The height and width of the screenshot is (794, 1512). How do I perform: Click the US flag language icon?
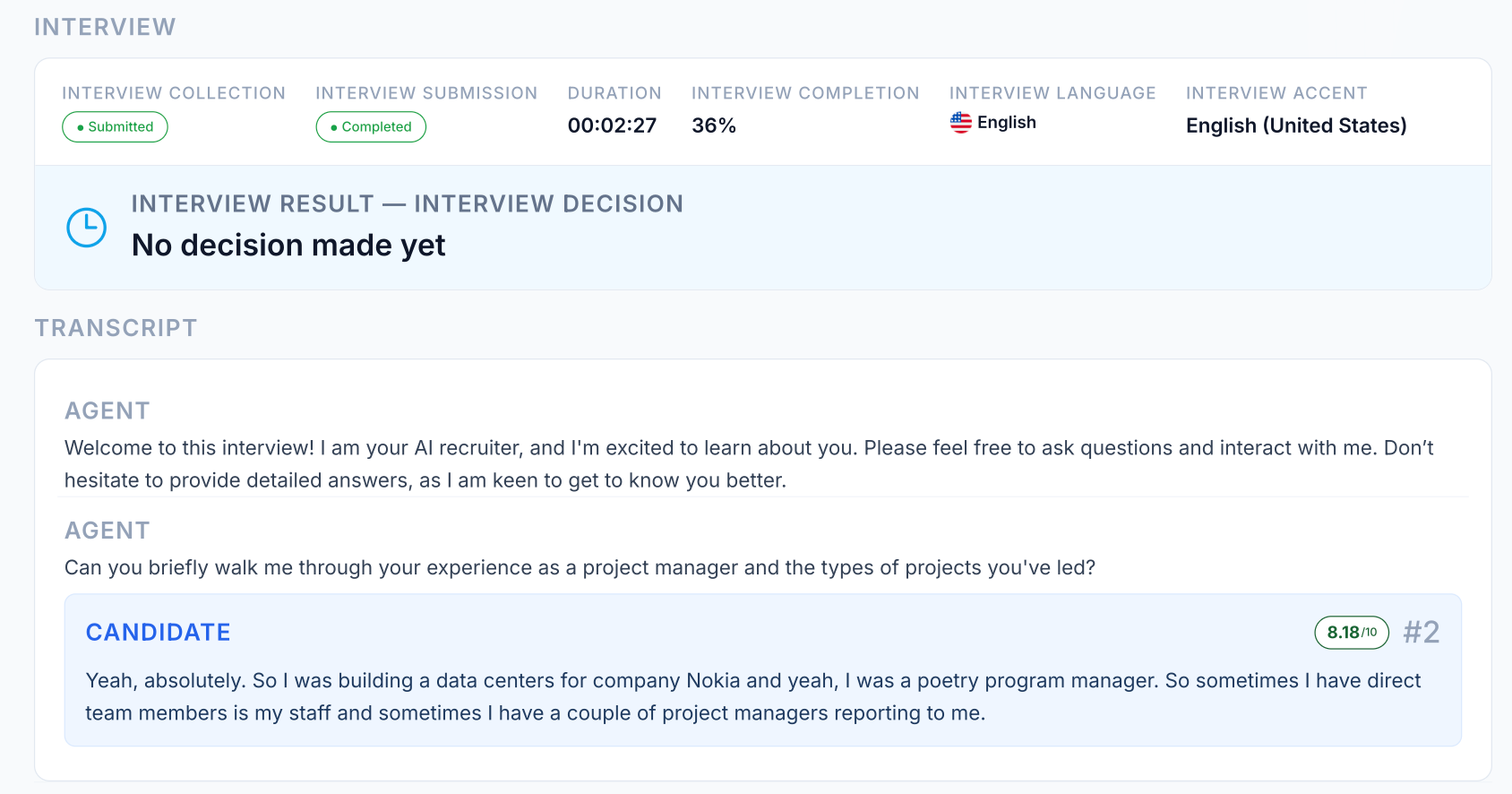pos(961,123)
